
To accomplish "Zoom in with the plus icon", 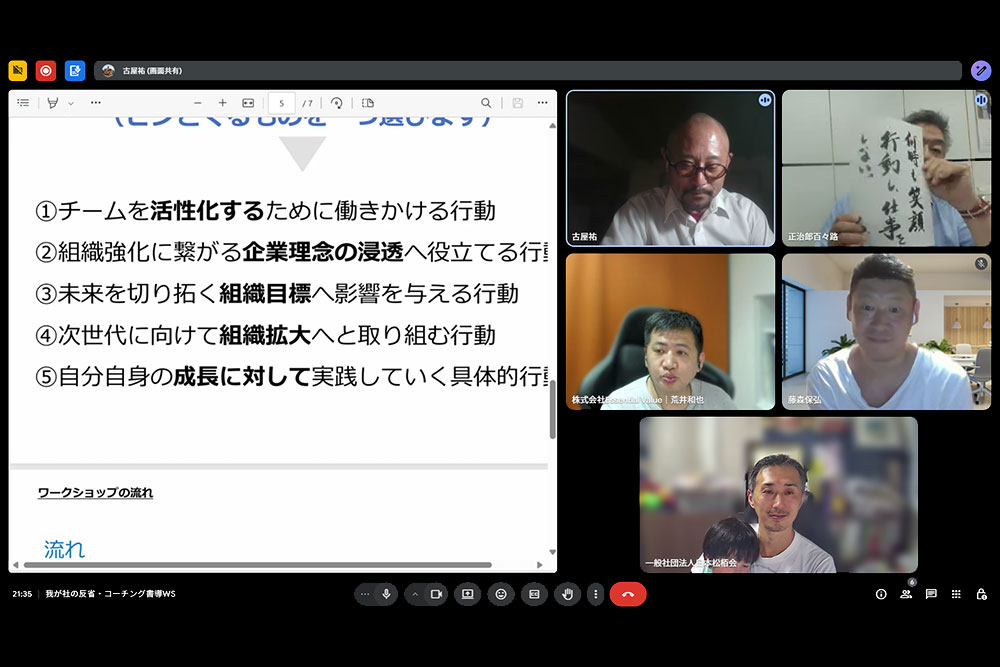I will (x=222, y=103).
